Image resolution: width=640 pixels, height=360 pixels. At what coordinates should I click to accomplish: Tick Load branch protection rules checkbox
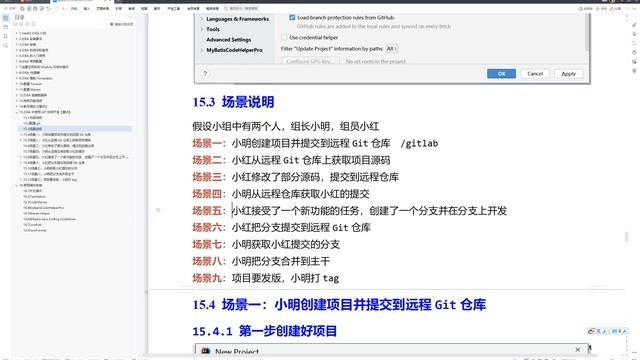click(292, 18)
